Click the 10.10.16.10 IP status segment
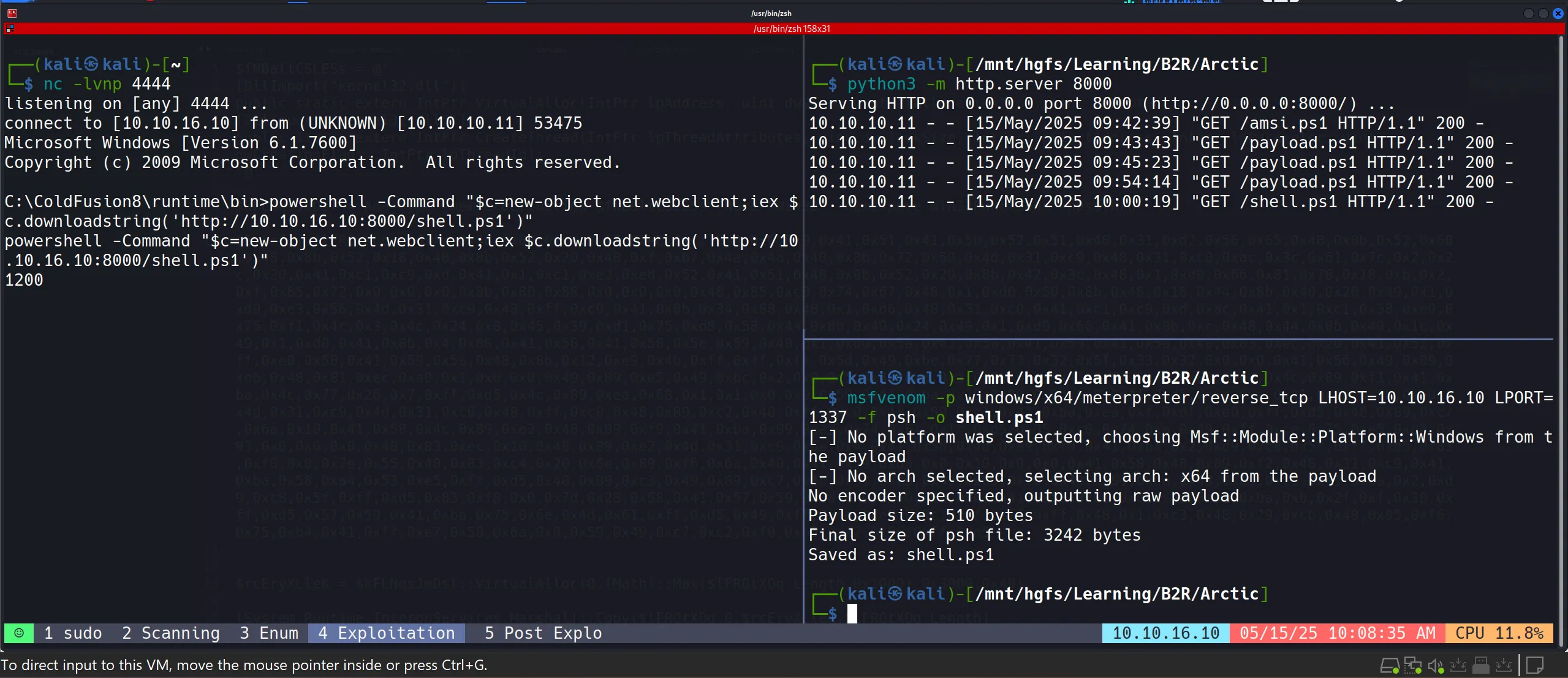 coord(1165,633)
